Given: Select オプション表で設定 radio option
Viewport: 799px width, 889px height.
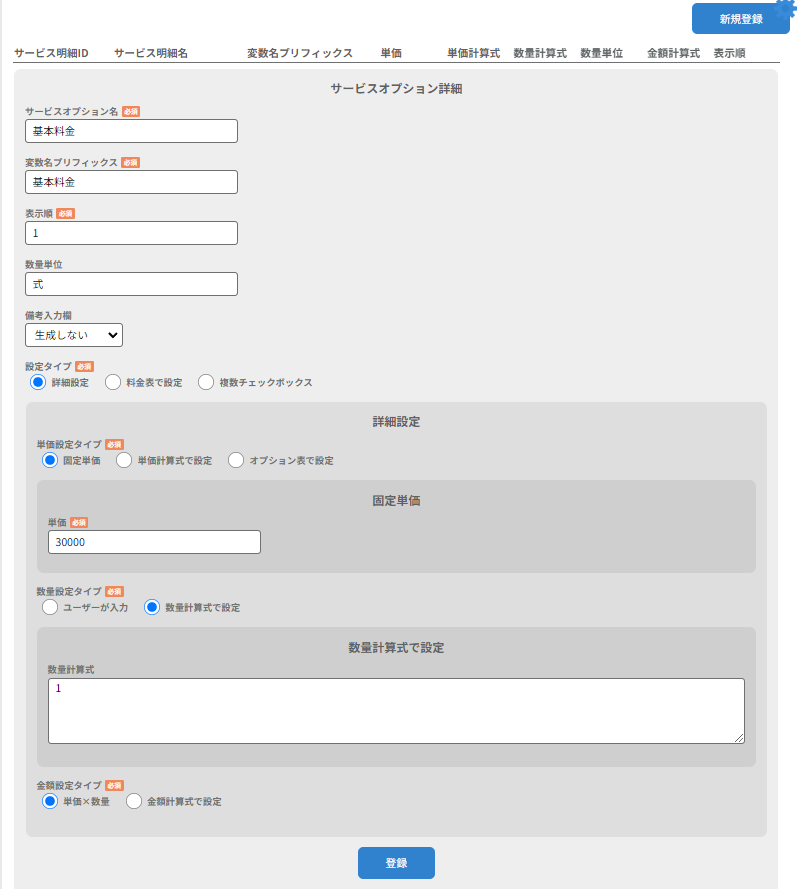Looking at the screenshot, I should coord(236,460).
